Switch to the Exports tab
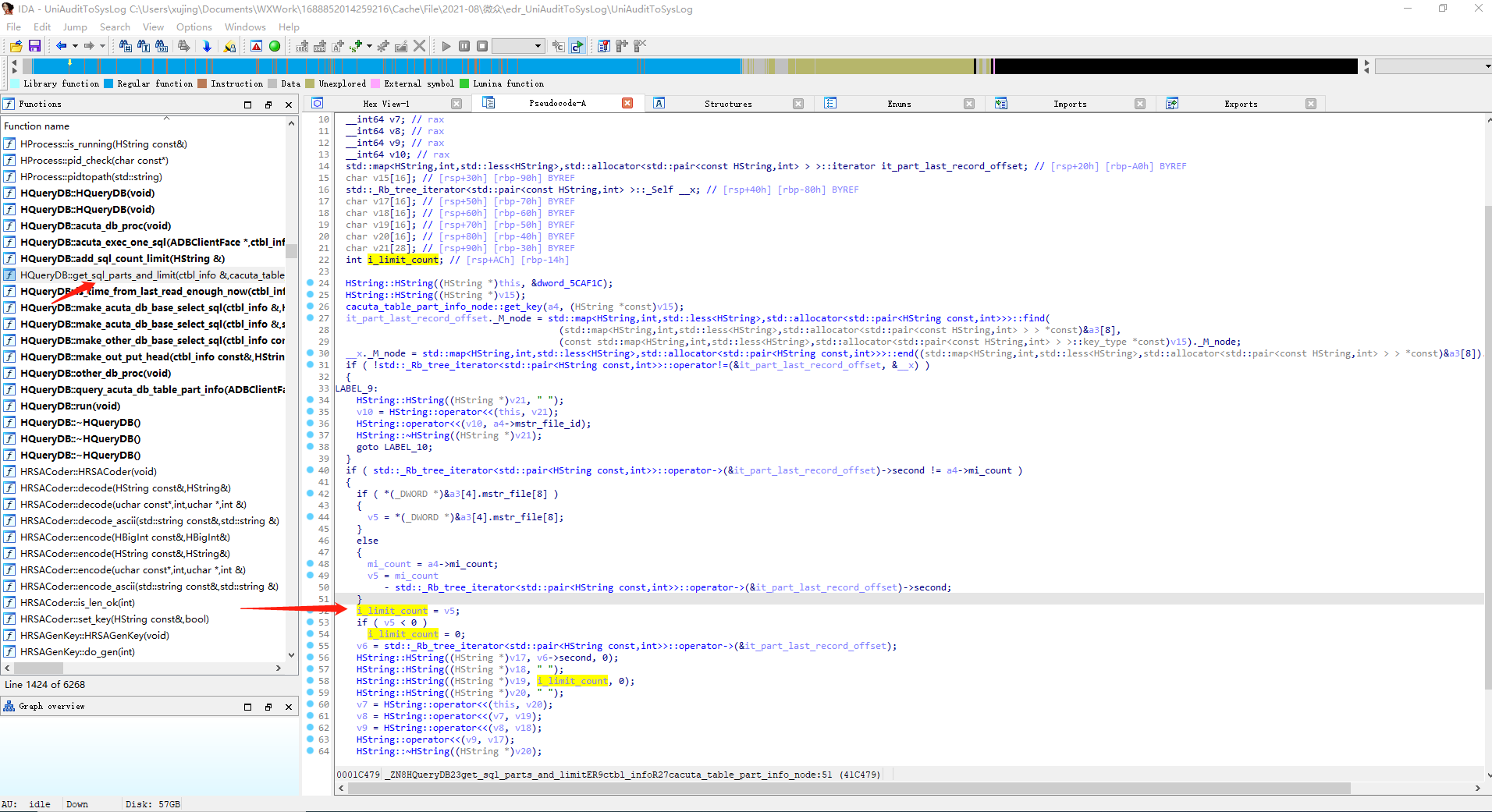The height and width of the screenshot is (812, 1492). [x=1241, y=104]
